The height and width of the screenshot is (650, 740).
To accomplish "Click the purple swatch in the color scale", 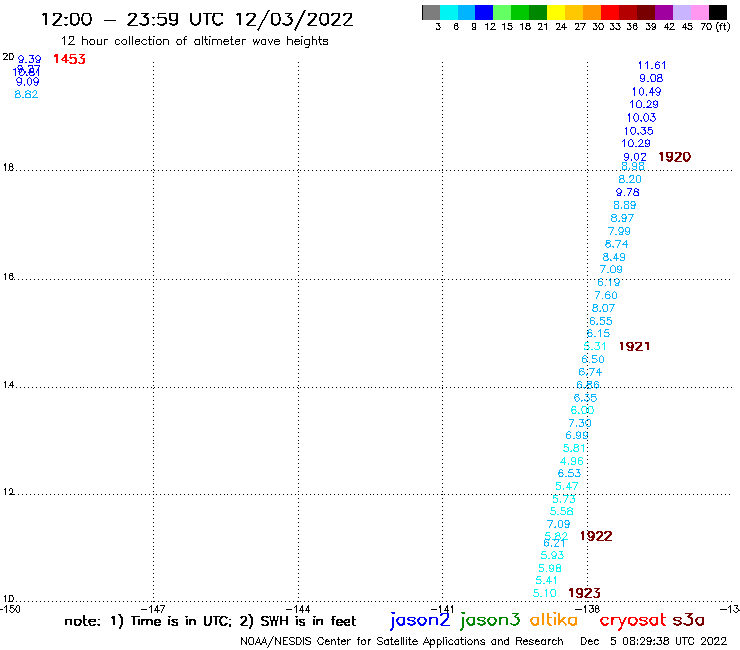I will [x=664, y=12].
